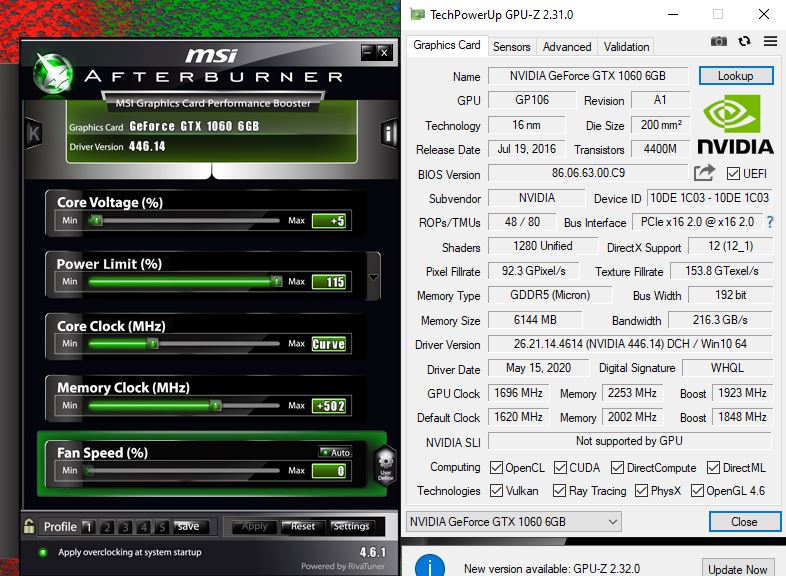
Task: Take a GPU-Z screenshot with camera icon
Action: click(718, 41)
